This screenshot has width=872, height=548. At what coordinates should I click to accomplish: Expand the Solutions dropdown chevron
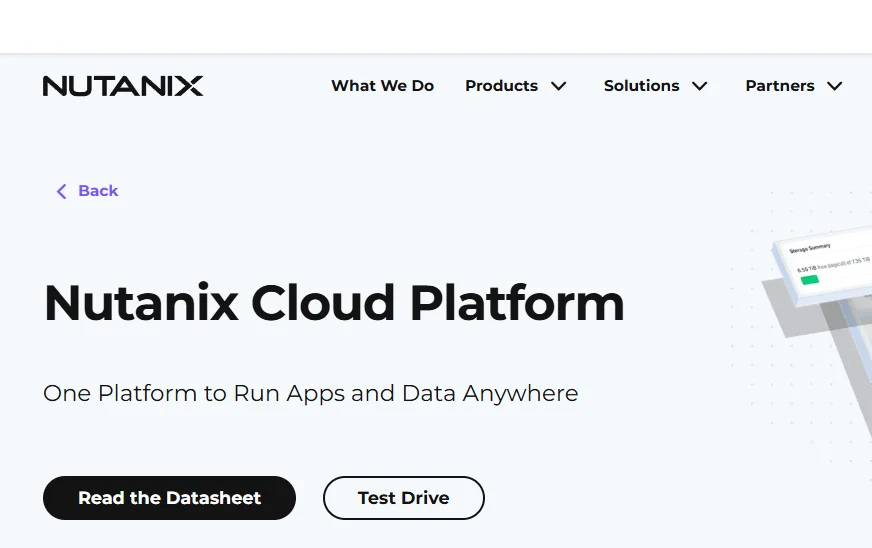coord(700,86)
